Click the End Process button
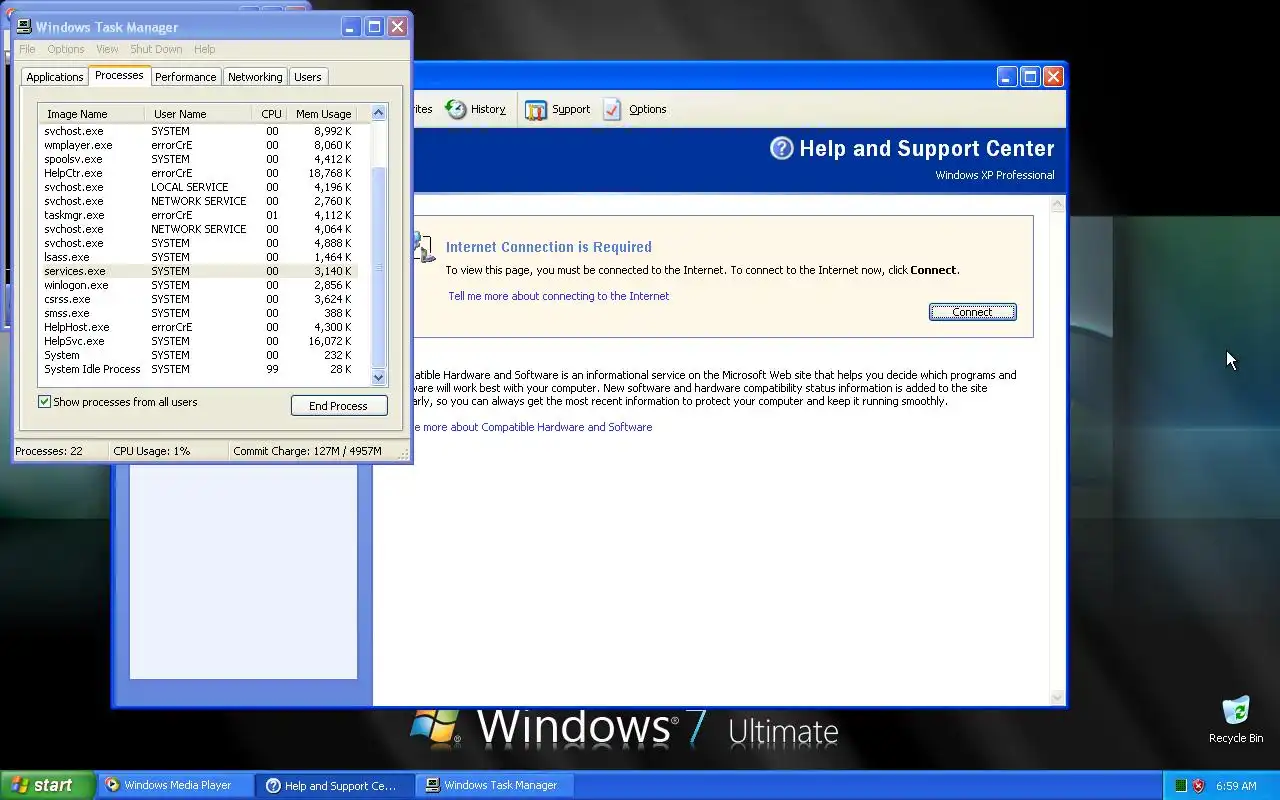Image resolution: width=1280 pixels, height=800 pixels. click(x=338, y=406)
